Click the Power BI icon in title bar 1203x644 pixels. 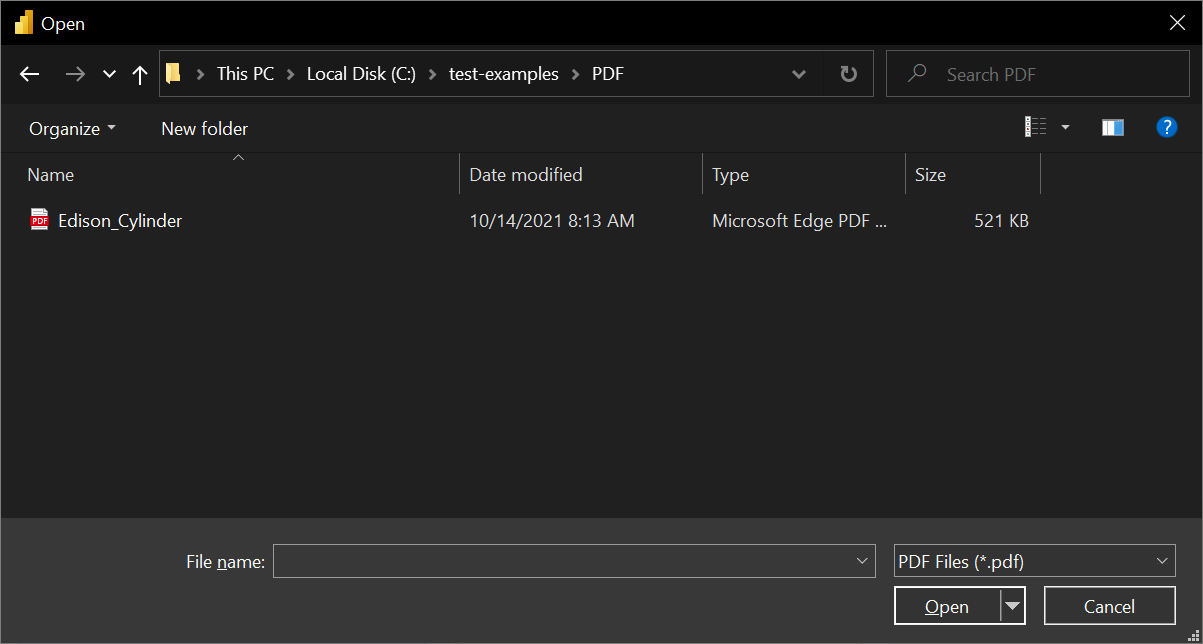(22, 22)
